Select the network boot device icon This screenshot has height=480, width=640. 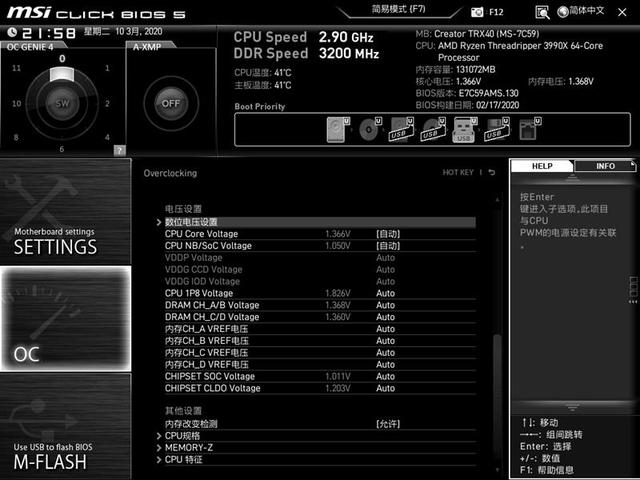[x=530, y=129]
